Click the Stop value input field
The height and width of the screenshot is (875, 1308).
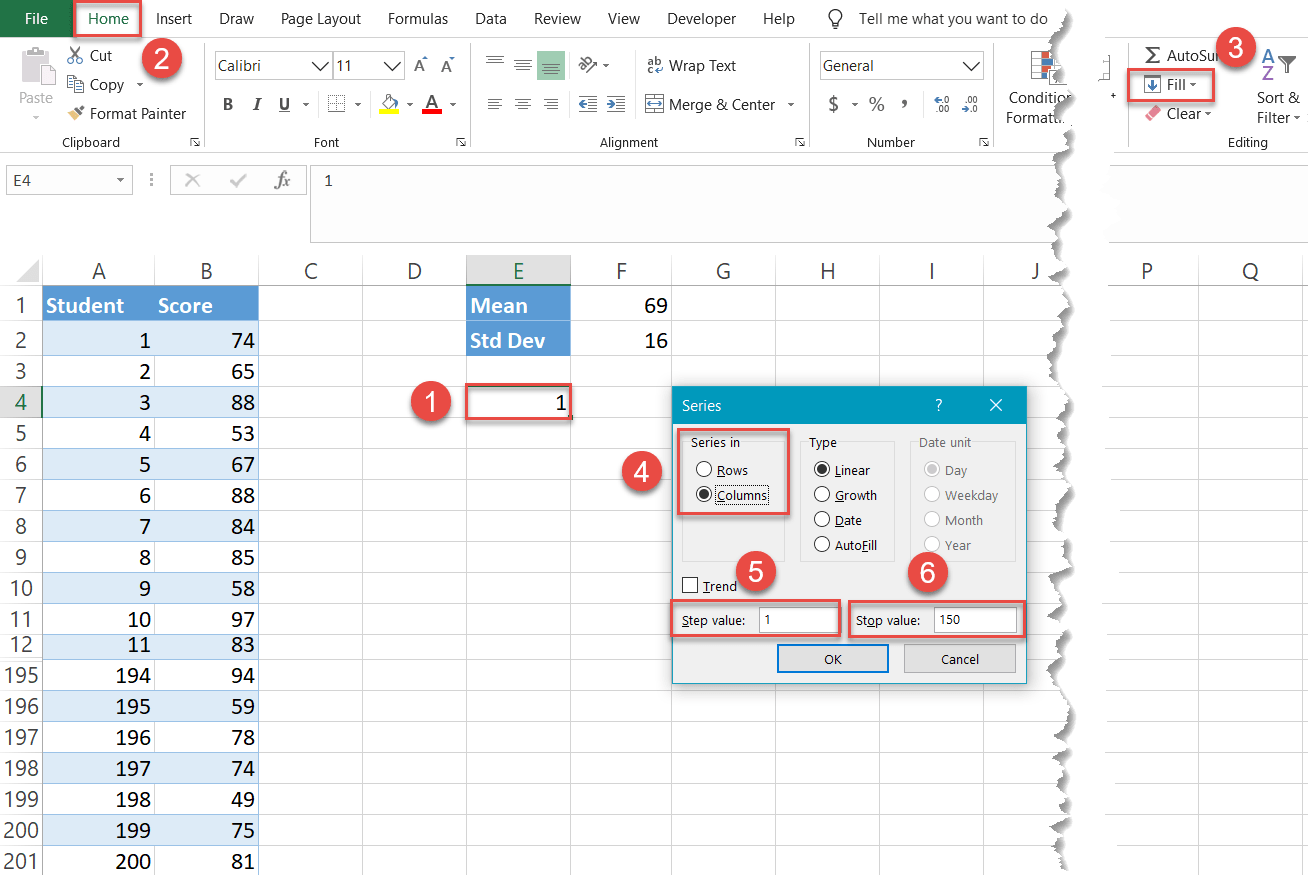tap(975, 619)
